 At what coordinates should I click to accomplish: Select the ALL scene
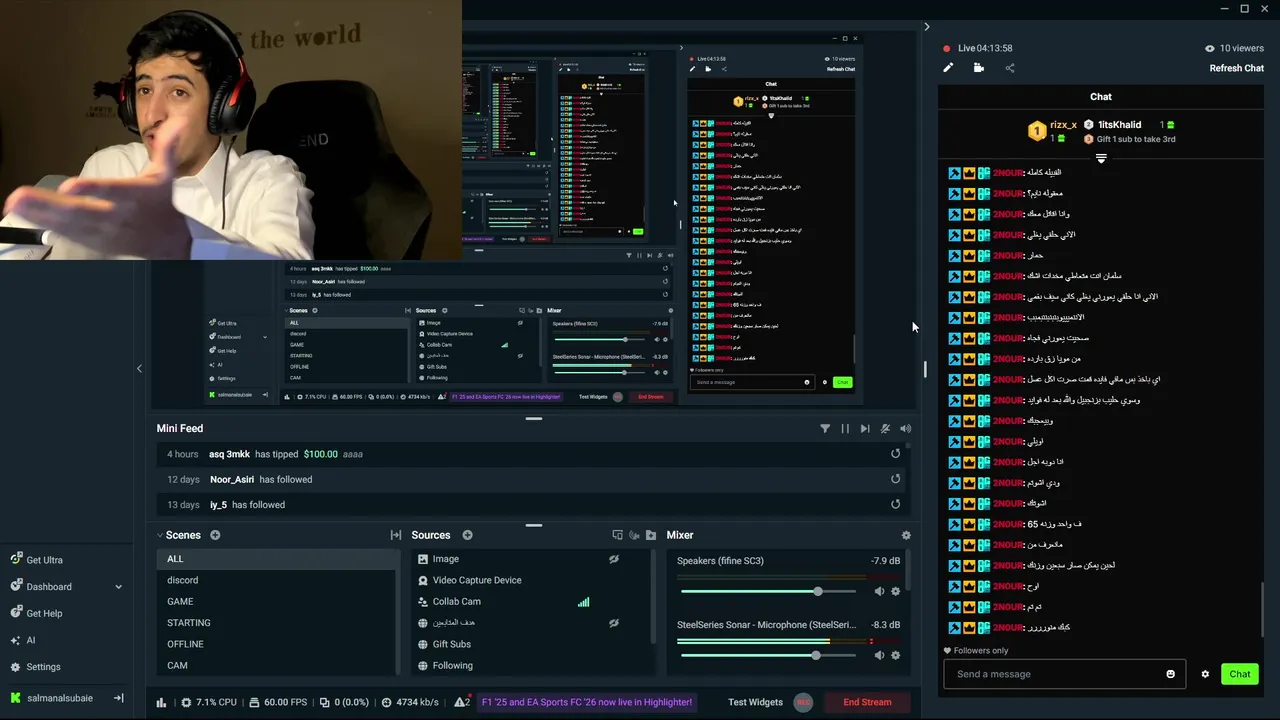click(x=277, y=559)
